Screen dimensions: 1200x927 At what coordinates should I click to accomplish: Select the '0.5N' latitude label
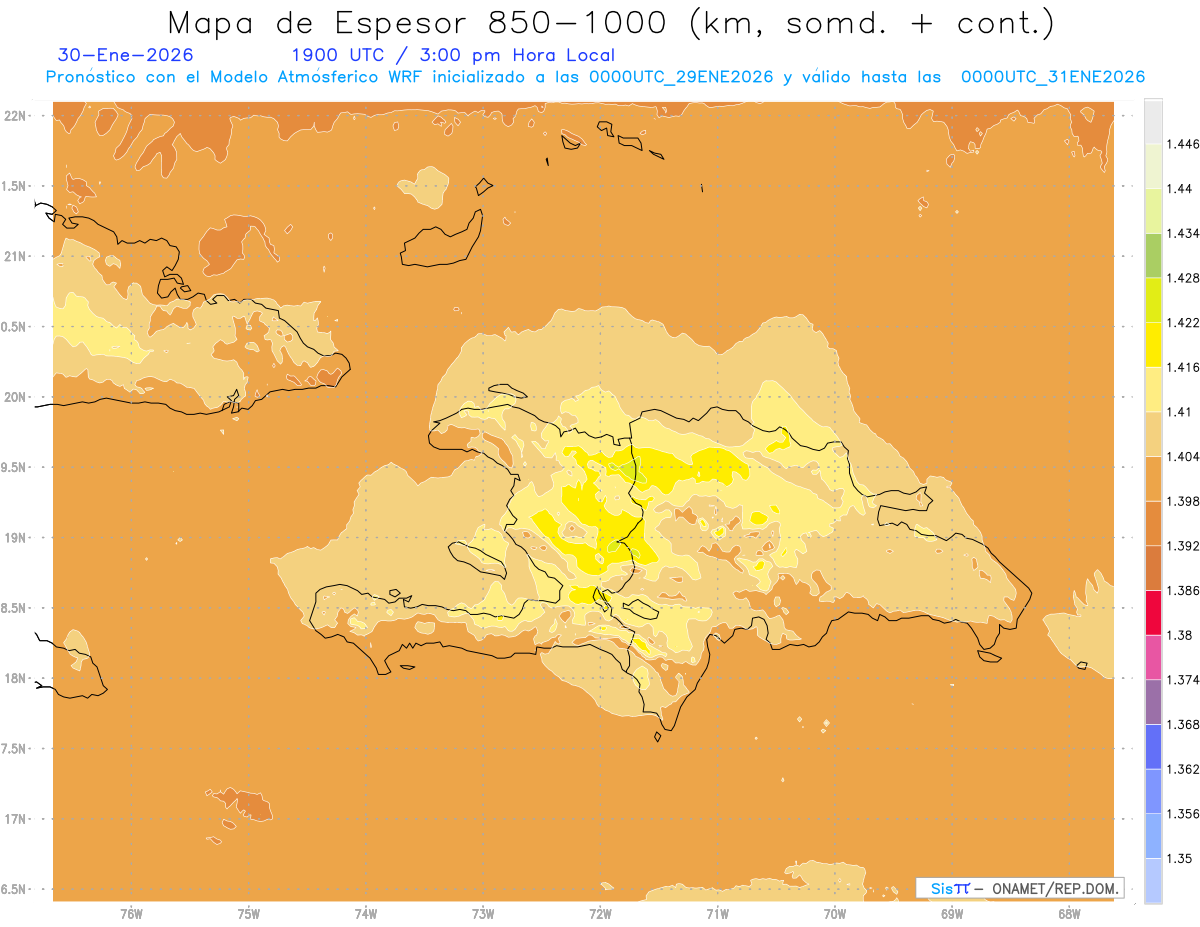(x=15, y=327)
